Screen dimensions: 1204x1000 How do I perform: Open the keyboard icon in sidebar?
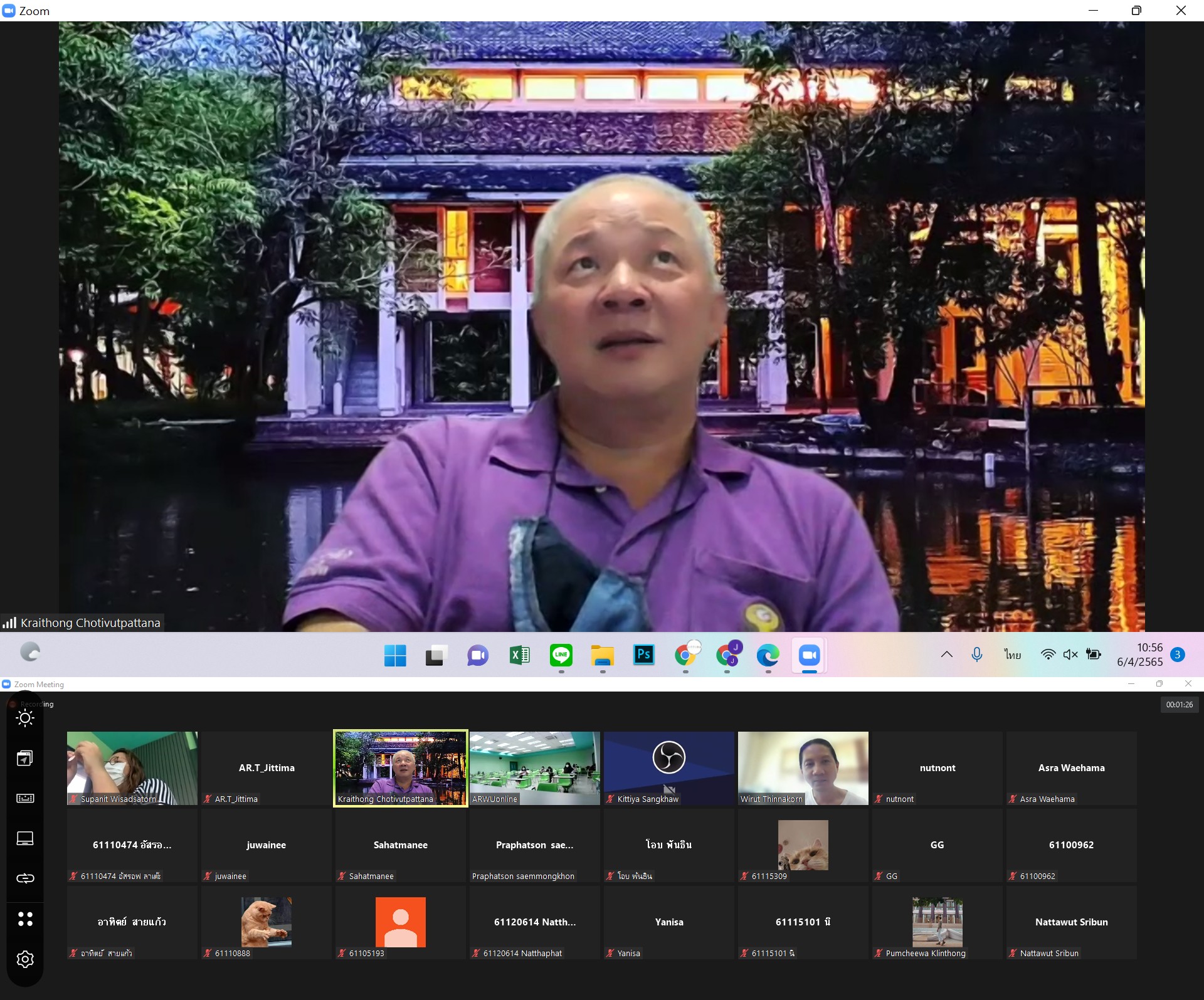(x=25, y=798)
